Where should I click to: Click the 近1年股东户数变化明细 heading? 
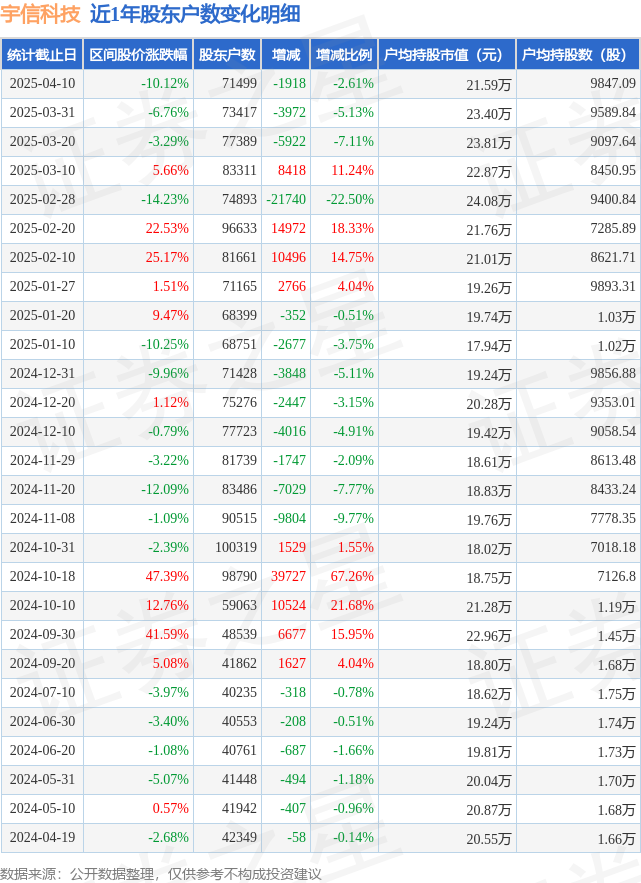(x=195, y=14)
